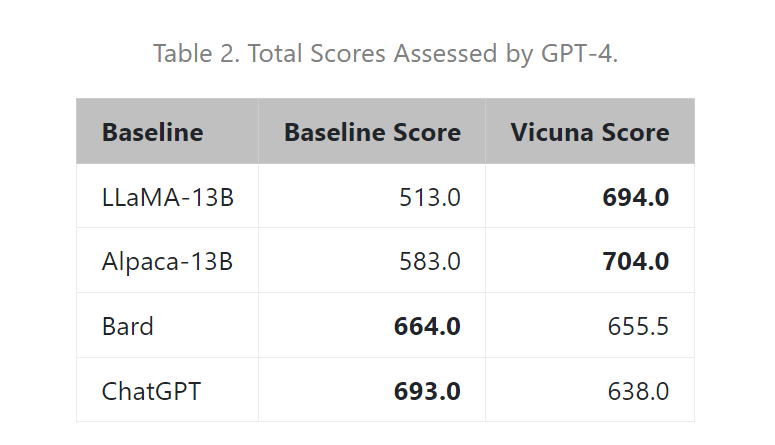Image resolution: width=775 pixels, height=445 pixels.
Task: Select the 'Baseline' column header
Action: click(x=152, y=132)
